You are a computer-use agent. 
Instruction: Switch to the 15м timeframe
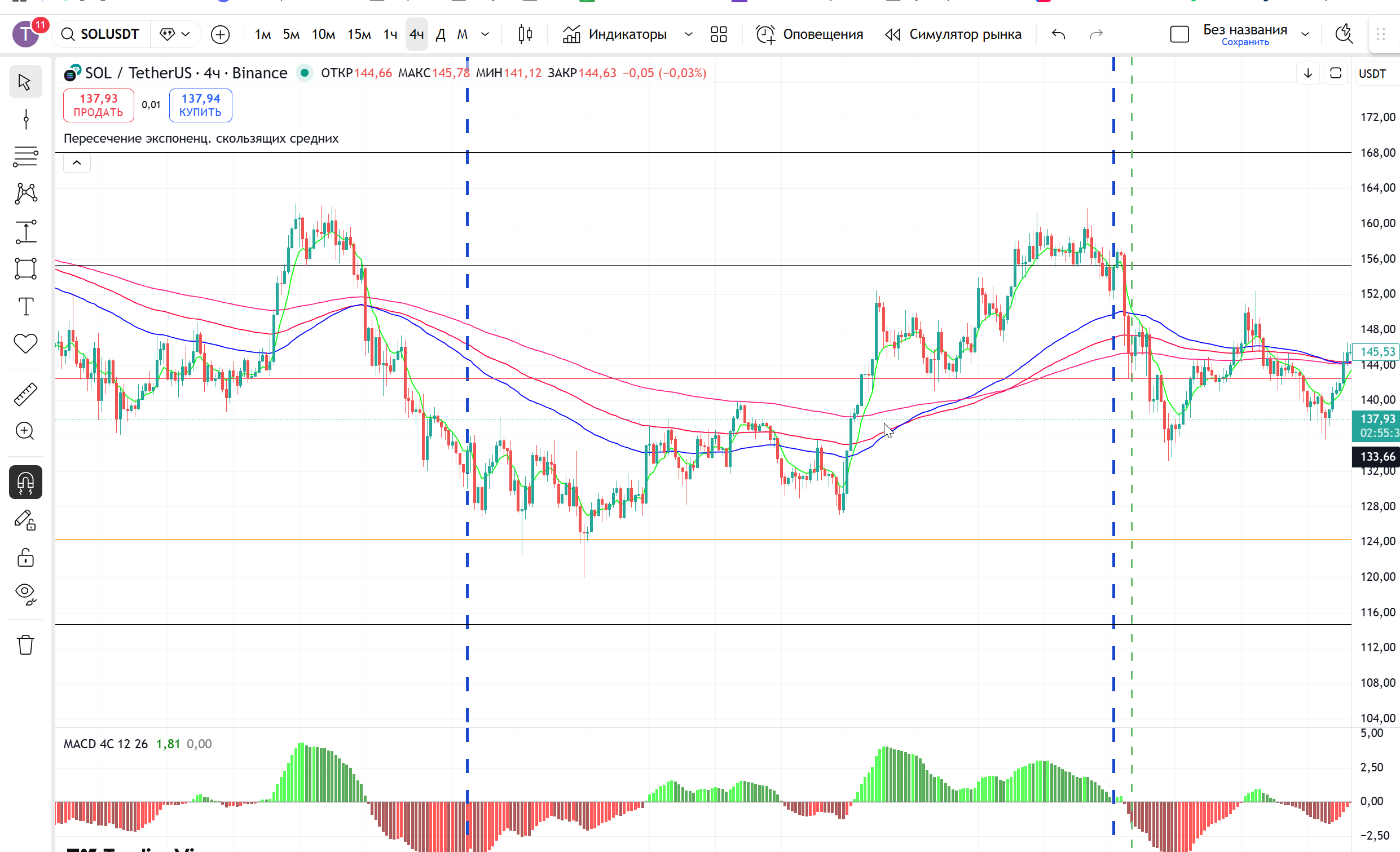[x=359, y=34]
